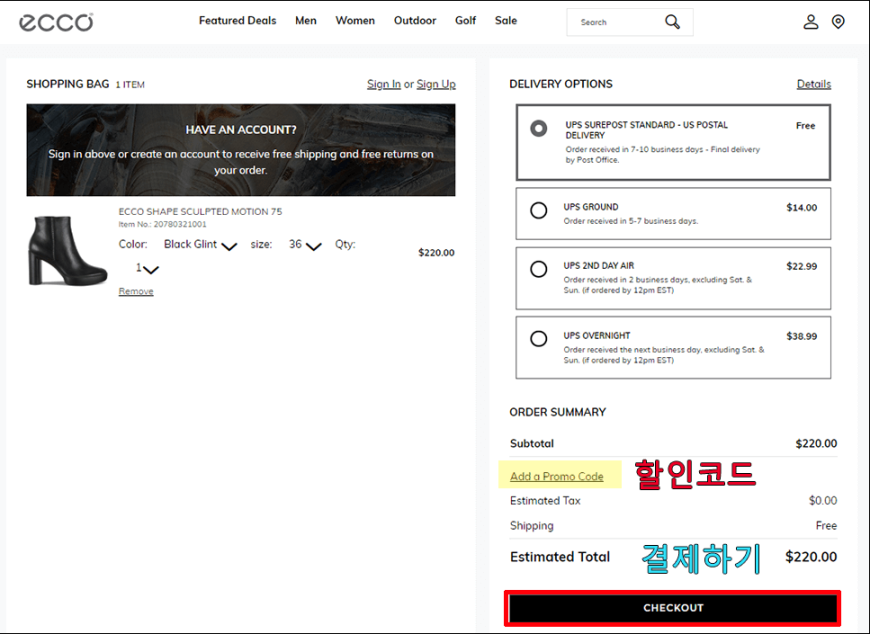The image size is (870, 634).
Task: Open the Men menu
Action: click(x=306, y=21)
